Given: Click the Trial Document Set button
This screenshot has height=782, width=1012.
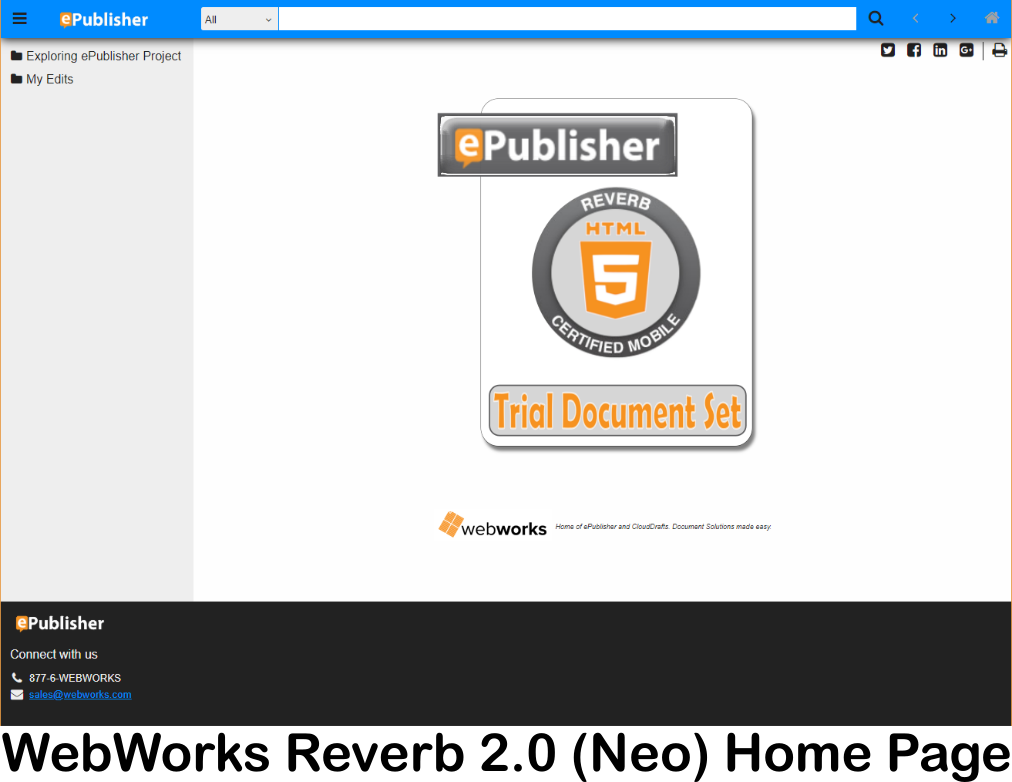Looking at the screenshot, I should pyautogui.click(x=618, y=411).
